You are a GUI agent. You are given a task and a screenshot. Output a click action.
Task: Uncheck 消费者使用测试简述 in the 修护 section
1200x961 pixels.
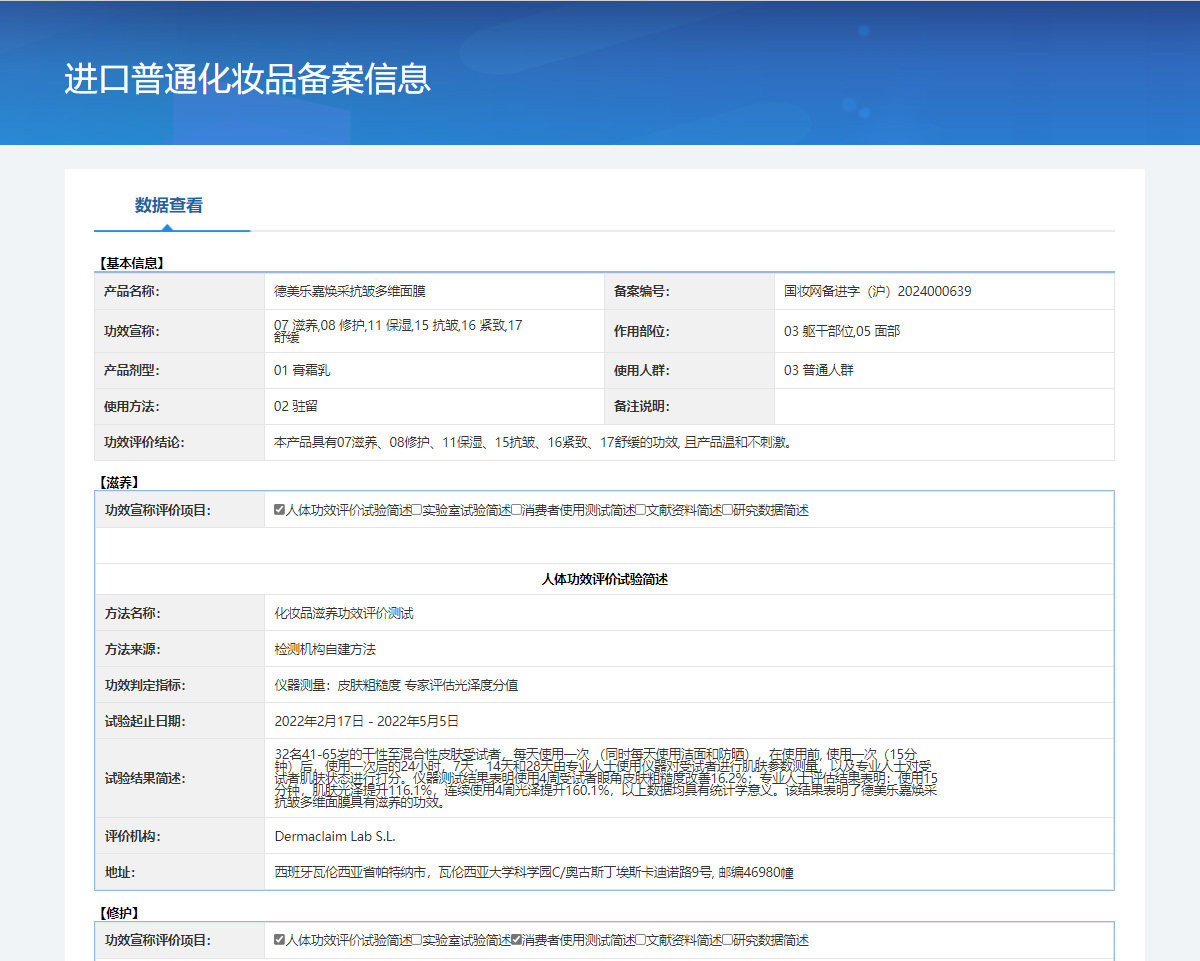click(x=517, y=940)
